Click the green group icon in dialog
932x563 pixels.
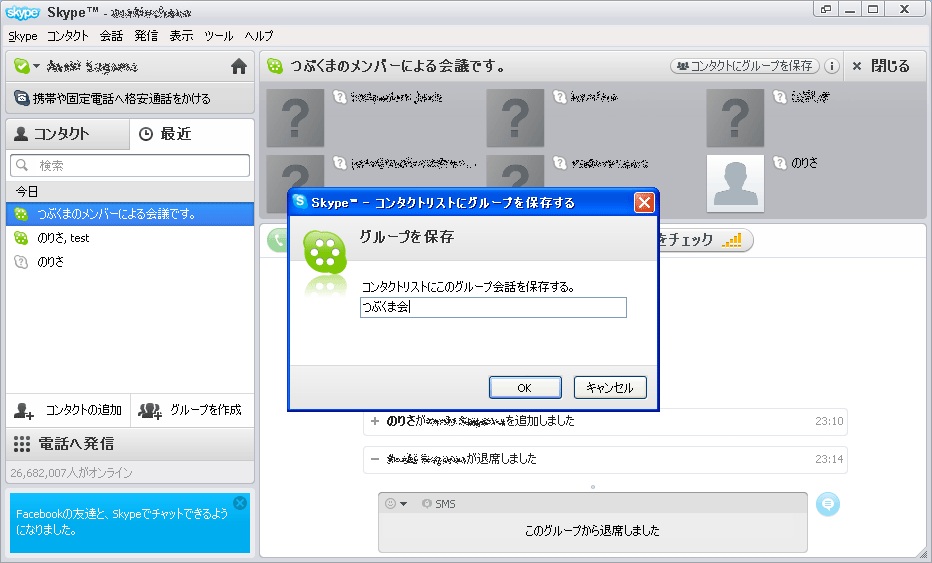pyautogui.click(x=325, y=253)
